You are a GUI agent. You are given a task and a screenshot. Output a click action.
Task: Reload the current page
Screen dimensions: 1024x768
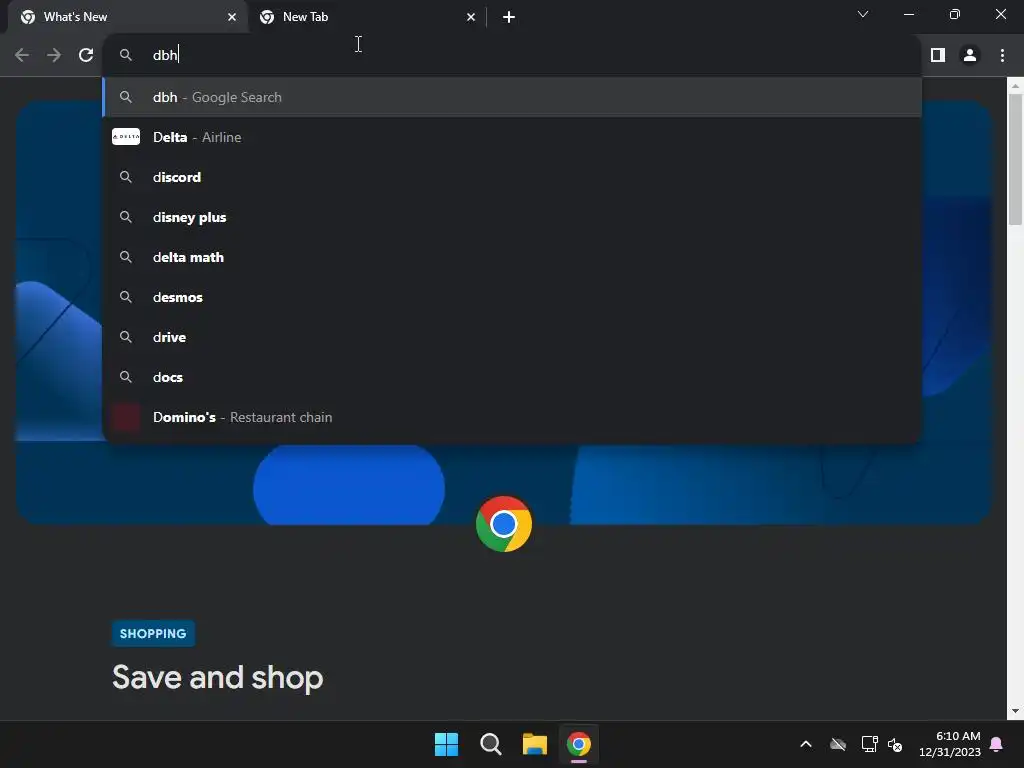[x=86, y=56]
